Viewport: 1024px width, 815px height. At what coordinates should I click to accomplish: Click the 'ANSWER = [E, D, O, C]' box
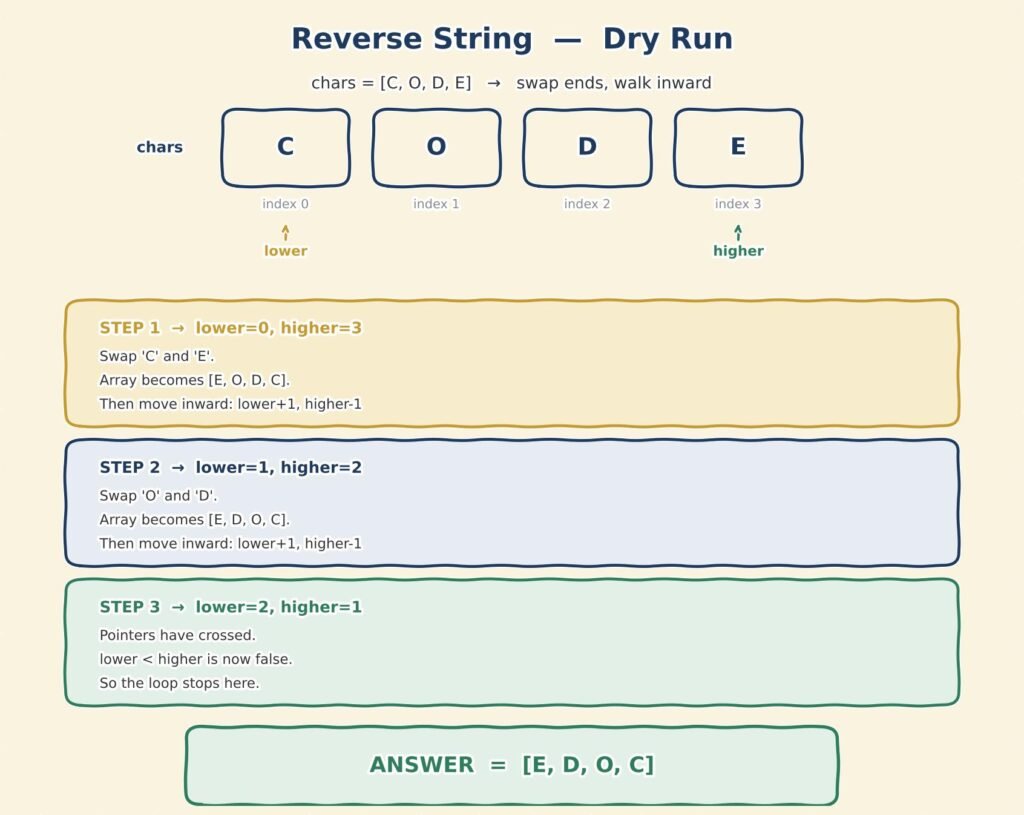coord(511,765)
